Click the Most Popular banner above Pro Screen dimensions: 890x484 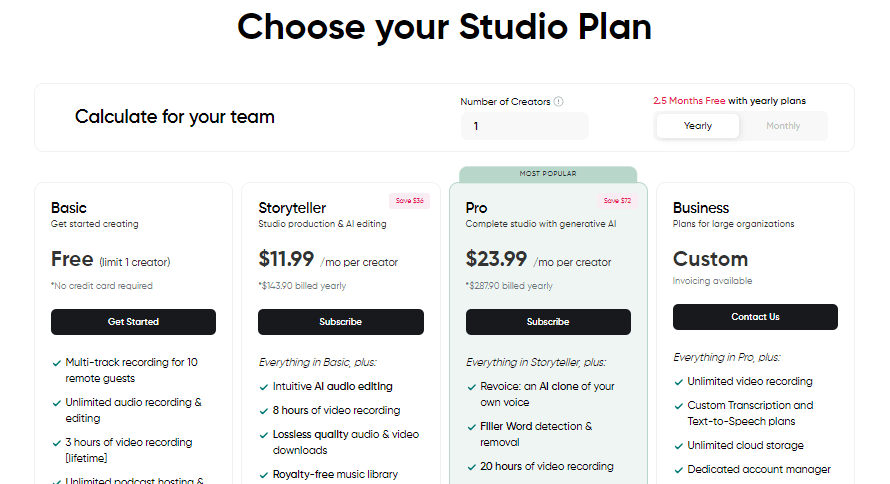click(x=548, y=174)
